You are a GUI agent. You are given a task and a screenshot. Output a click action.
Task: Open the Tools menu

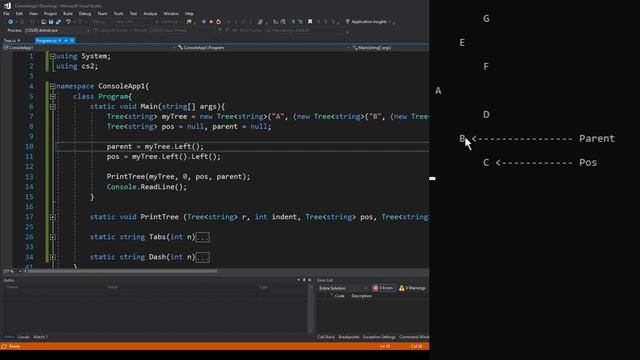tap(118, 13)
